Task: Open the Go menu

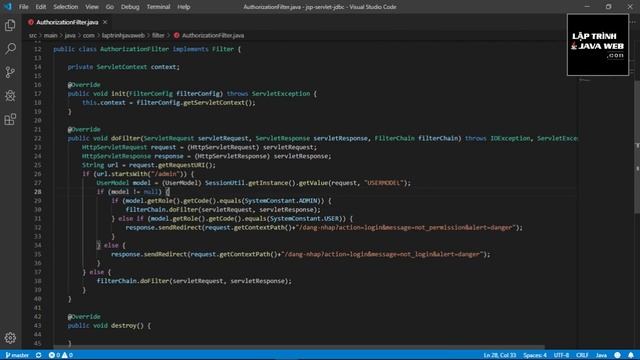Action: pyautogui.click(x=109, y=7)
